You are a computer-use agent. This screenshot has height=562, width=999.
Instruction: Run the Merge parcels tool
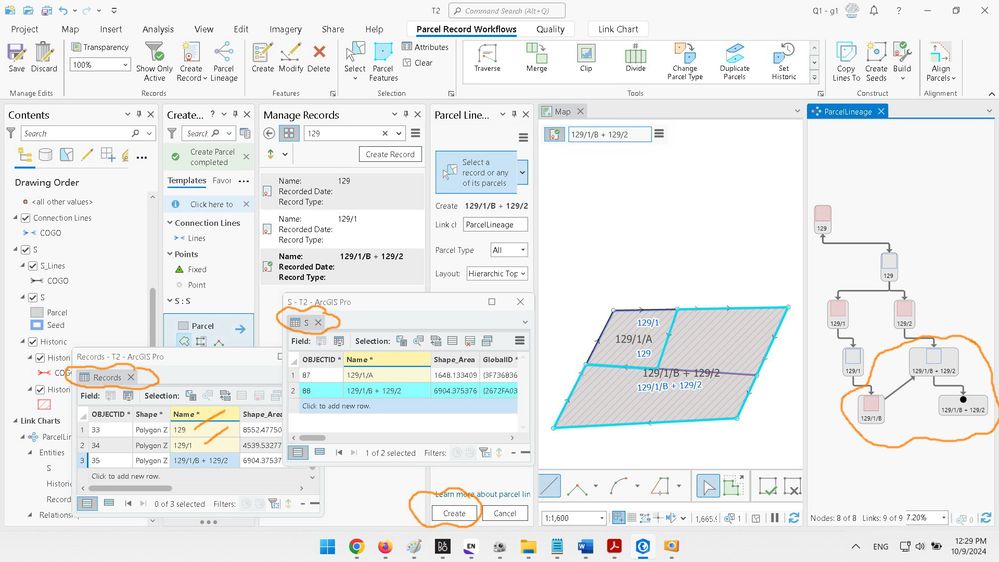pyautogui.click(x=536, y=57)
